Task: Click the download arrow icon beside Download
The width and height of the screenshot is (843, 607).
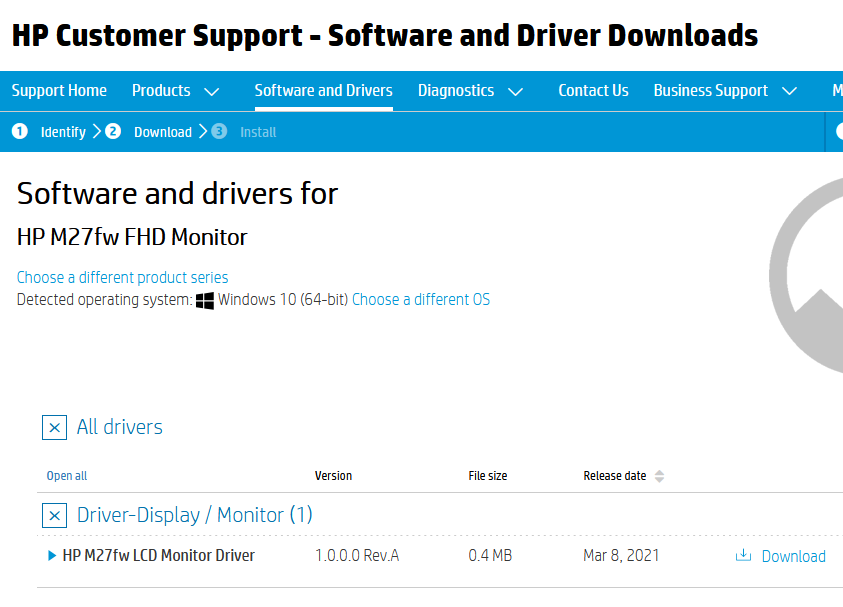Action: [743, 556]
